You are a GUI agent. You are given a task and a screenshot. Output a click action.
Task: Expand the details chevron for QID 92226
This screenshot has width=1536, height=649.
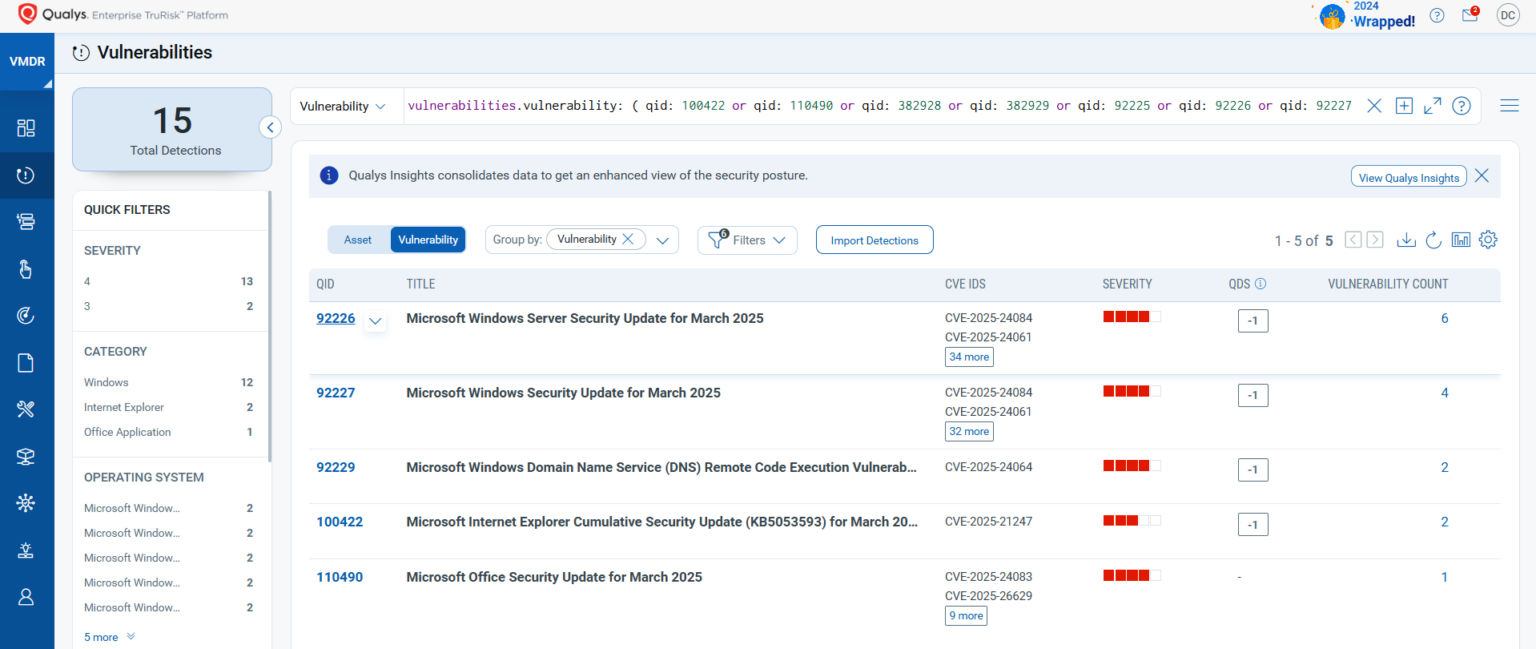(375, 321)
